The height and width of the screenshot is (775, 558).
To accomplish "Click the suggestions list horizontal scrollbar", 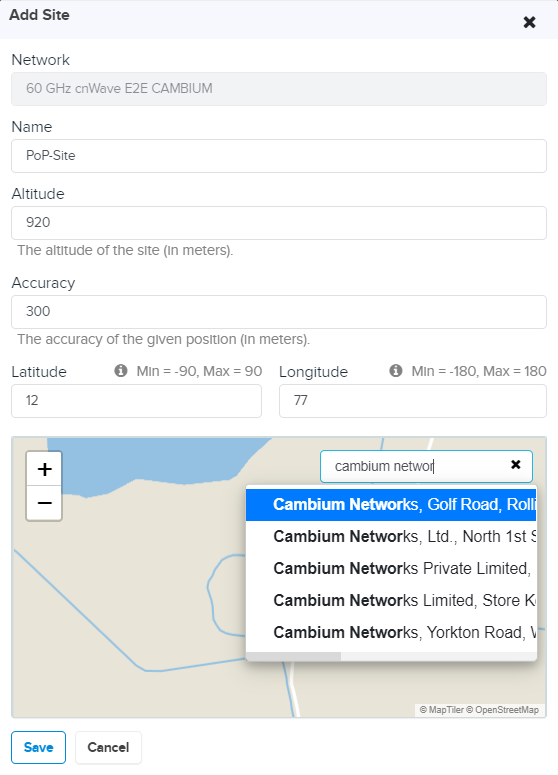I will (x=294, y=656).
